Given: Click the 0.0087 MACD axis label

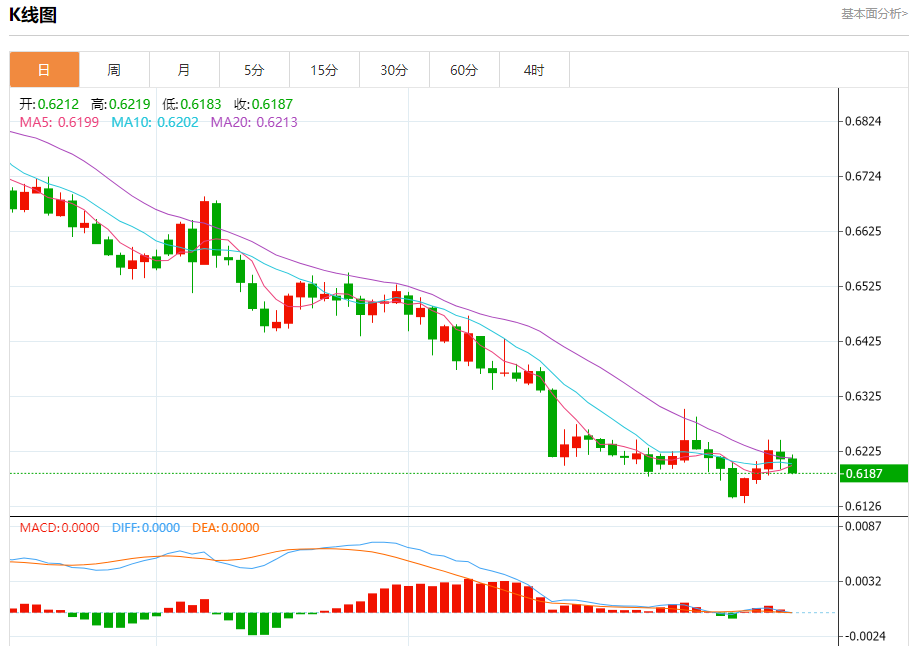Looking at the screenshot, I should coord(863,526).
